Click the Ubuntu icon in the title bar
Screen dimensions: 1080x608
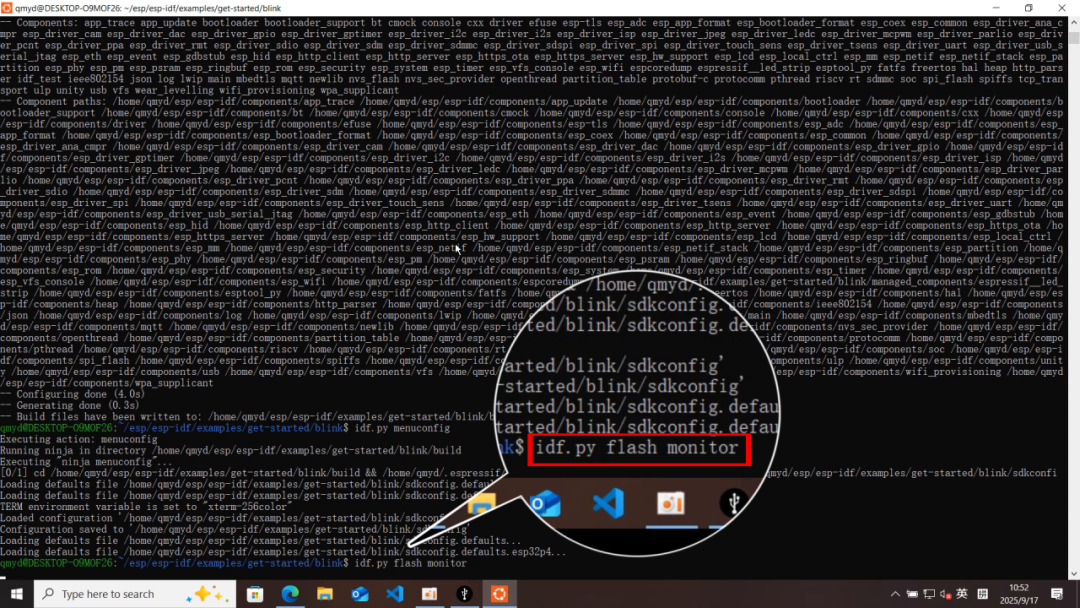point(7,8)
